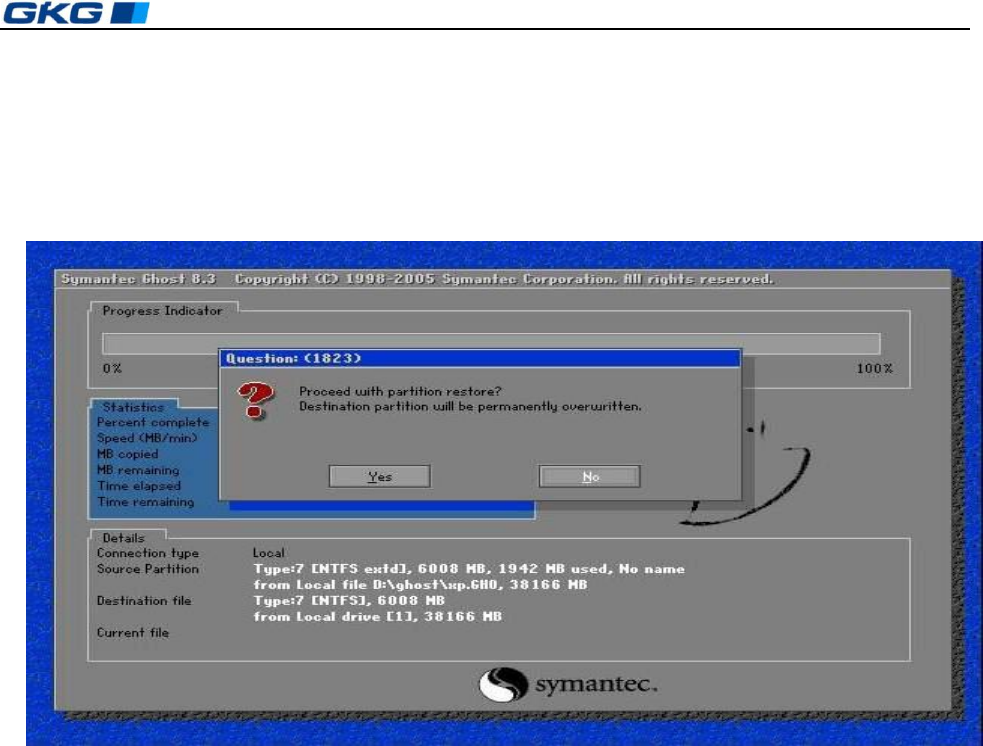Click the 'symantec.' wordmark text
Screen dimensions: 983x746
(596, 685)
